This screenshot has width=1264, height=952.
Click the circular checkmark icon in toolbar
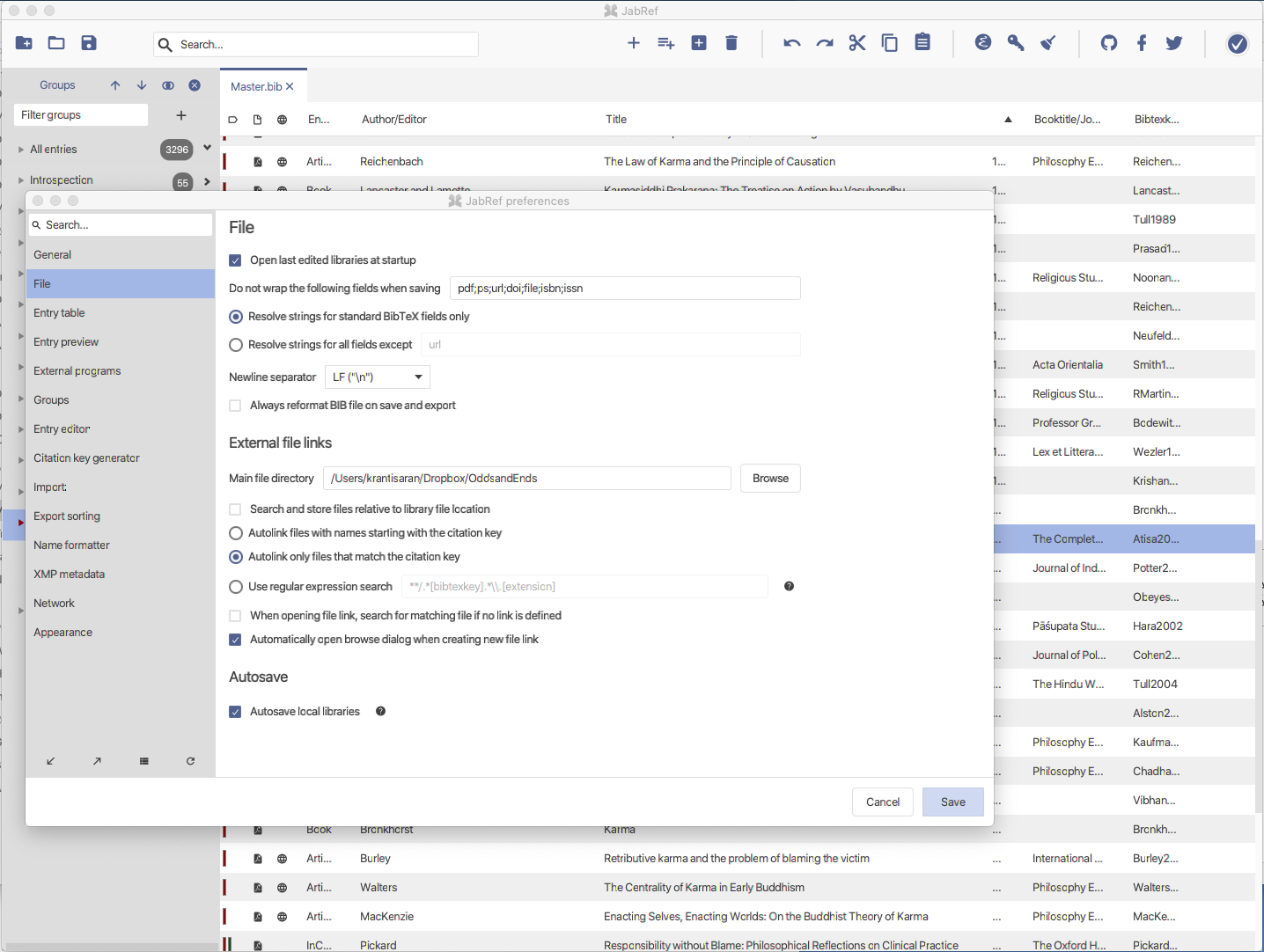[x=1238, y=43]
